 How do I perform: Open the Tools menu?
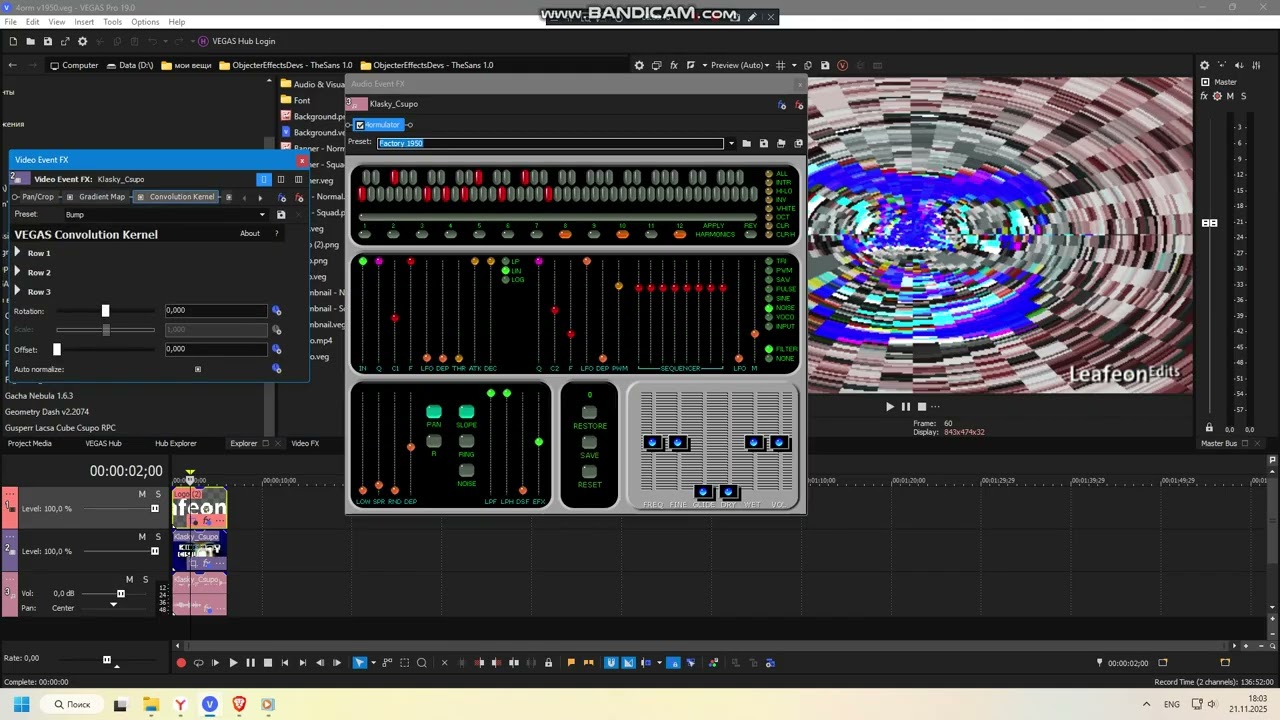112,21
